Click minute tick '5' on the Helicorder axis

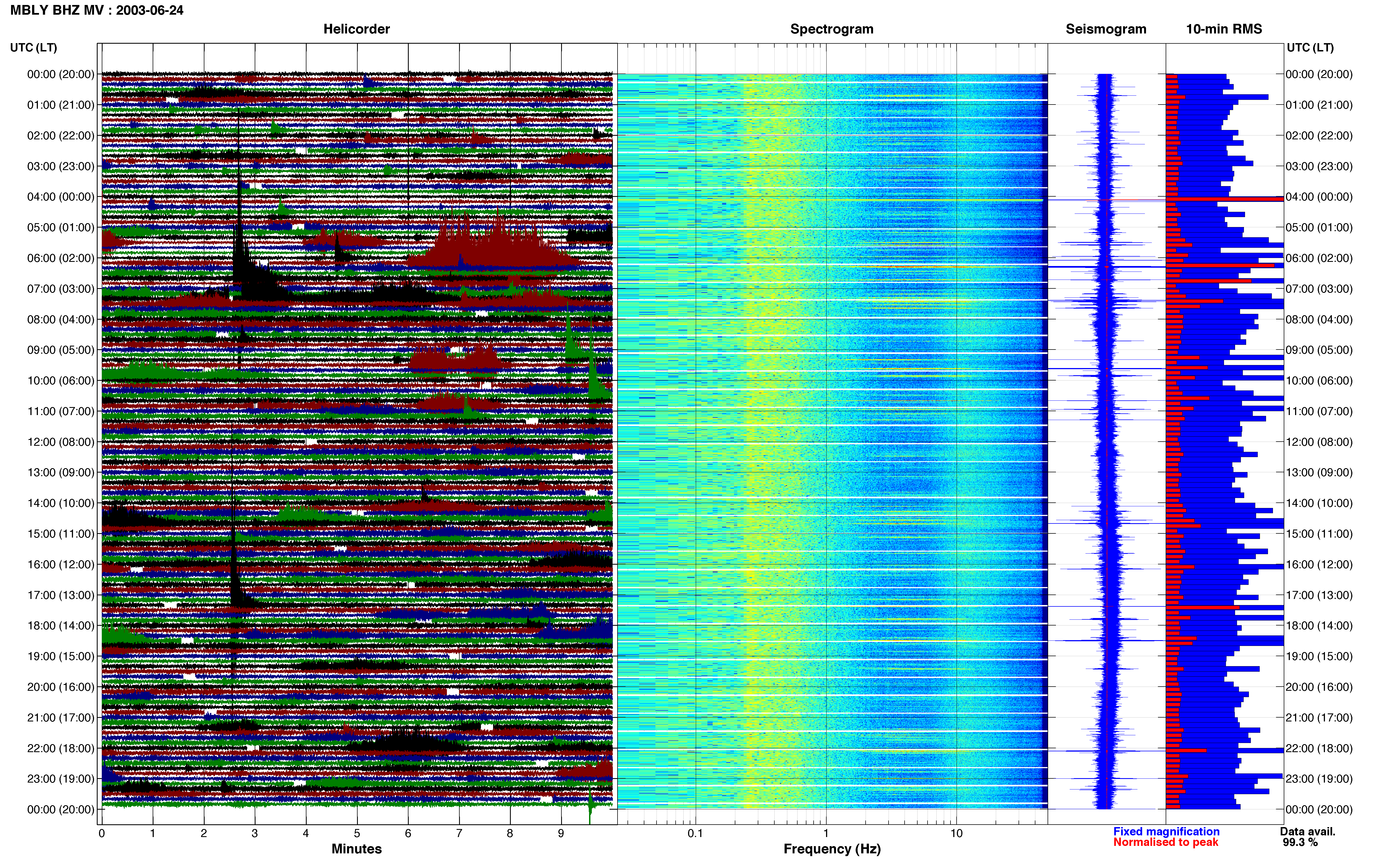click(357, 833)
